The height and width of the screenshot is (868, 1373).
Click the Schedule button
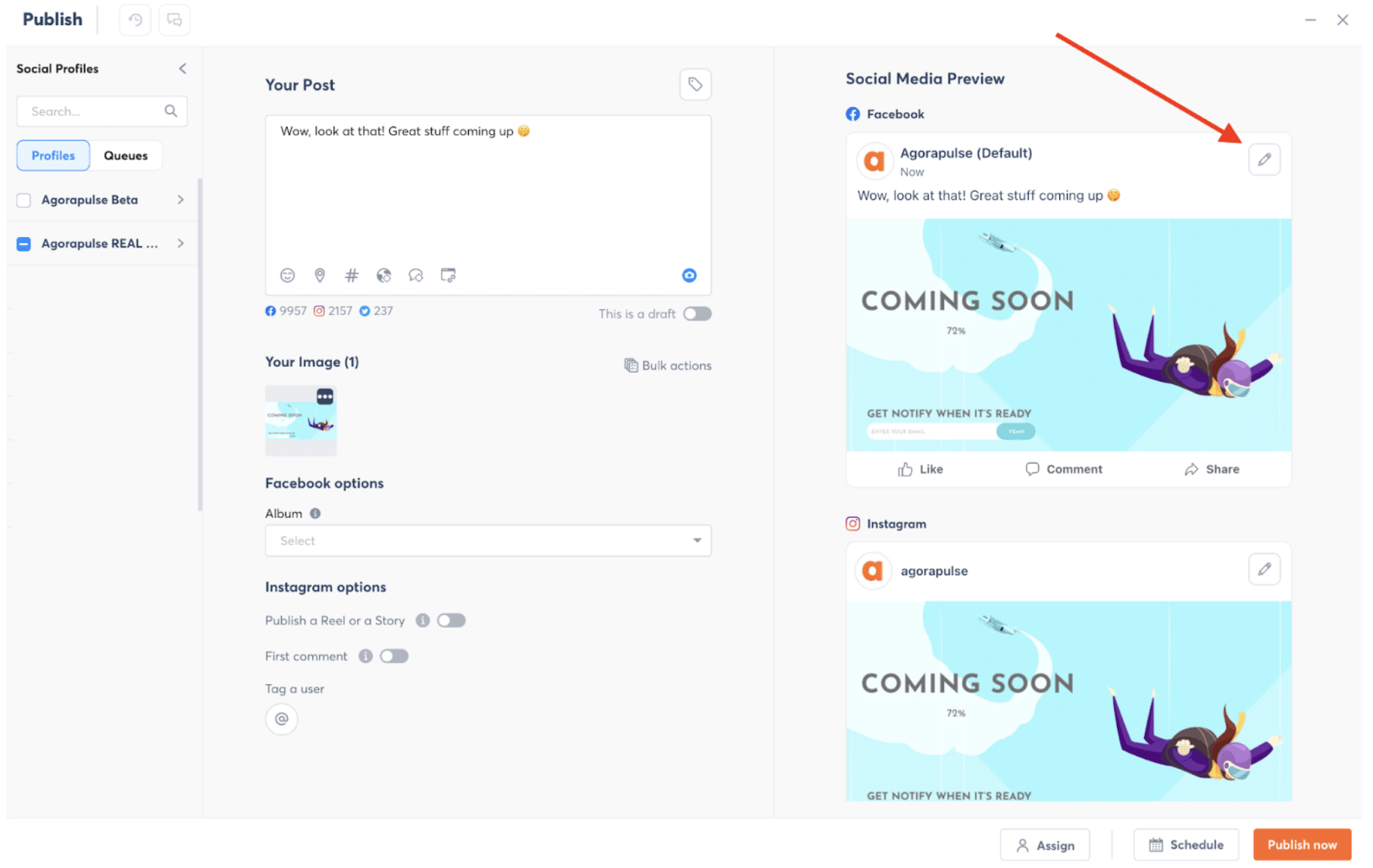[1186, 845]
